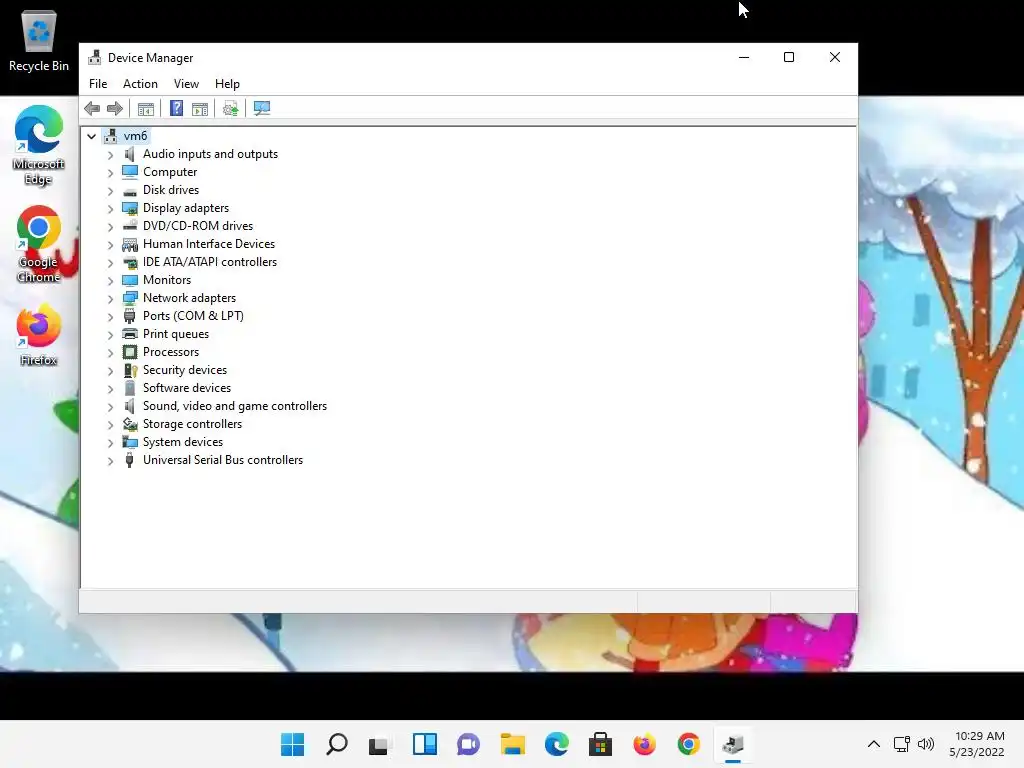
Task: Click Audio inputs and outputs speaker icon
Action: pos(130,154)
